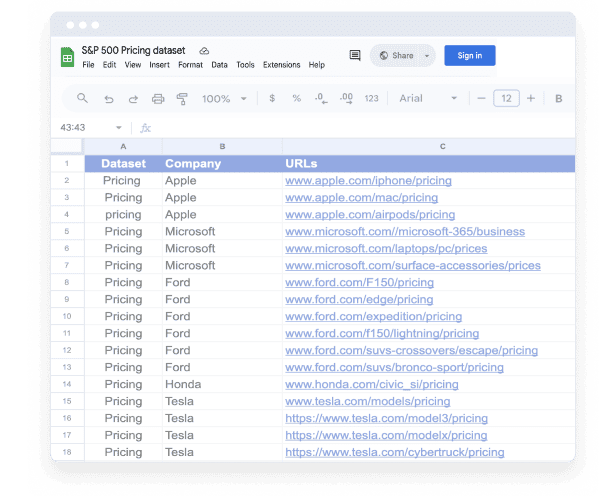Print the spreadsheet
The width and height of the screenshot is (615, 497).
click(x=158, y=98)
